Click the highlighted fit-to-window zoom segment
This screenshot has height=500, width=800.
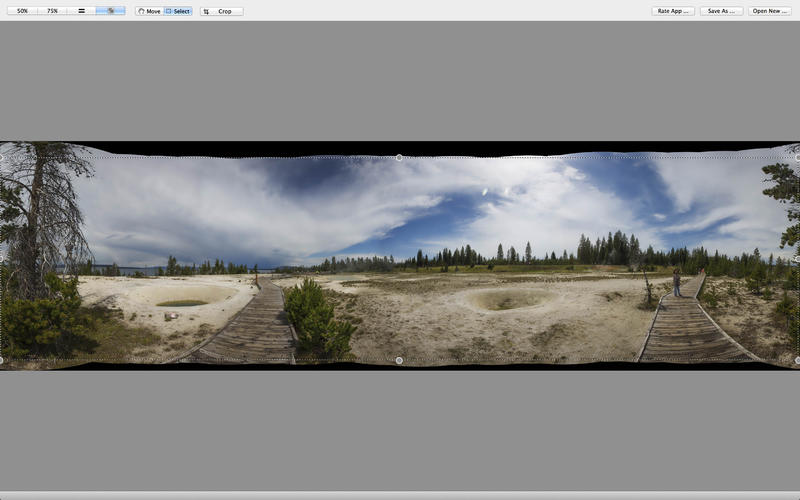pos(110,11)
